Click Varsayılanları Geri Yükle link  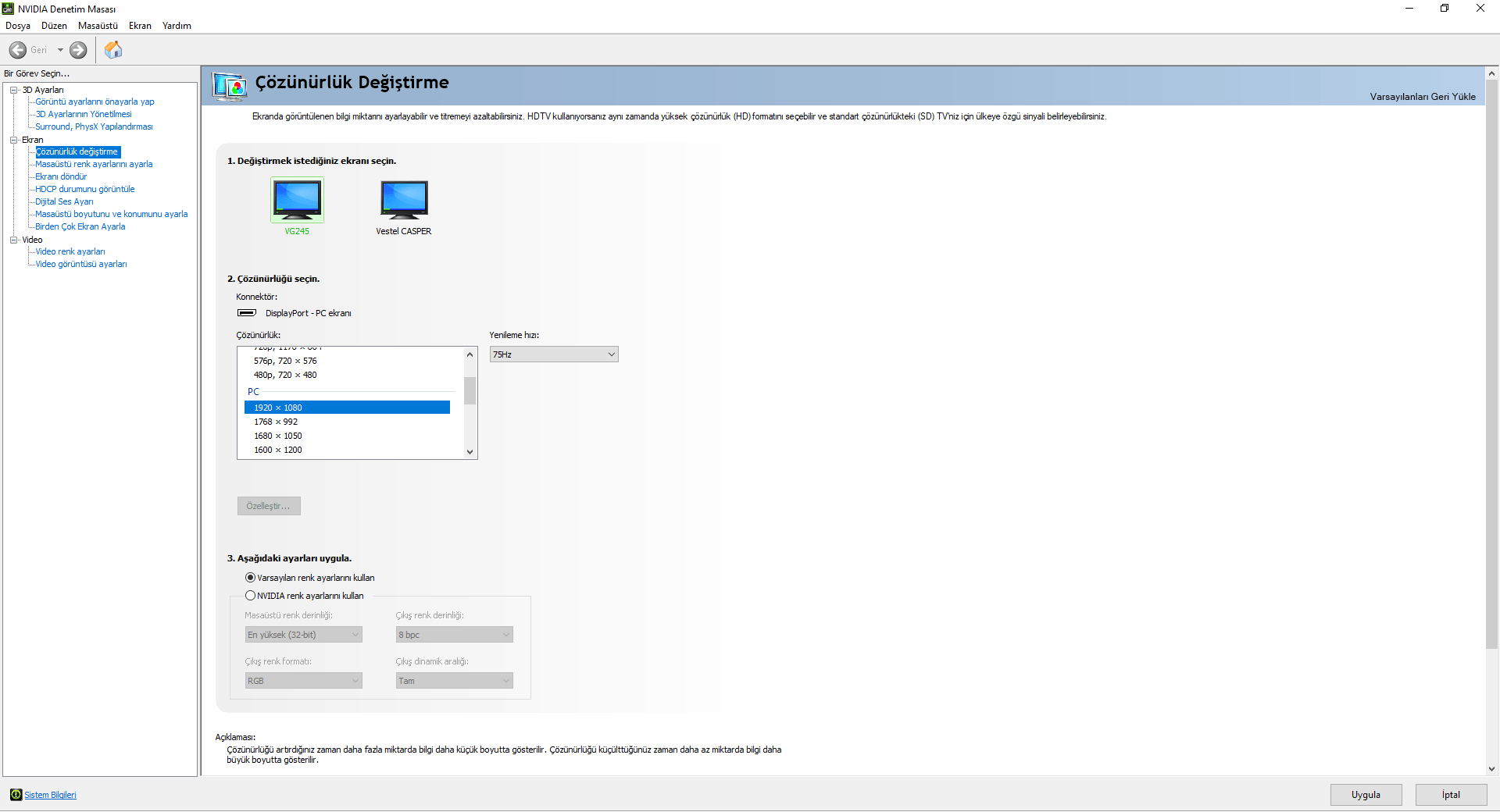point(1423,97)
